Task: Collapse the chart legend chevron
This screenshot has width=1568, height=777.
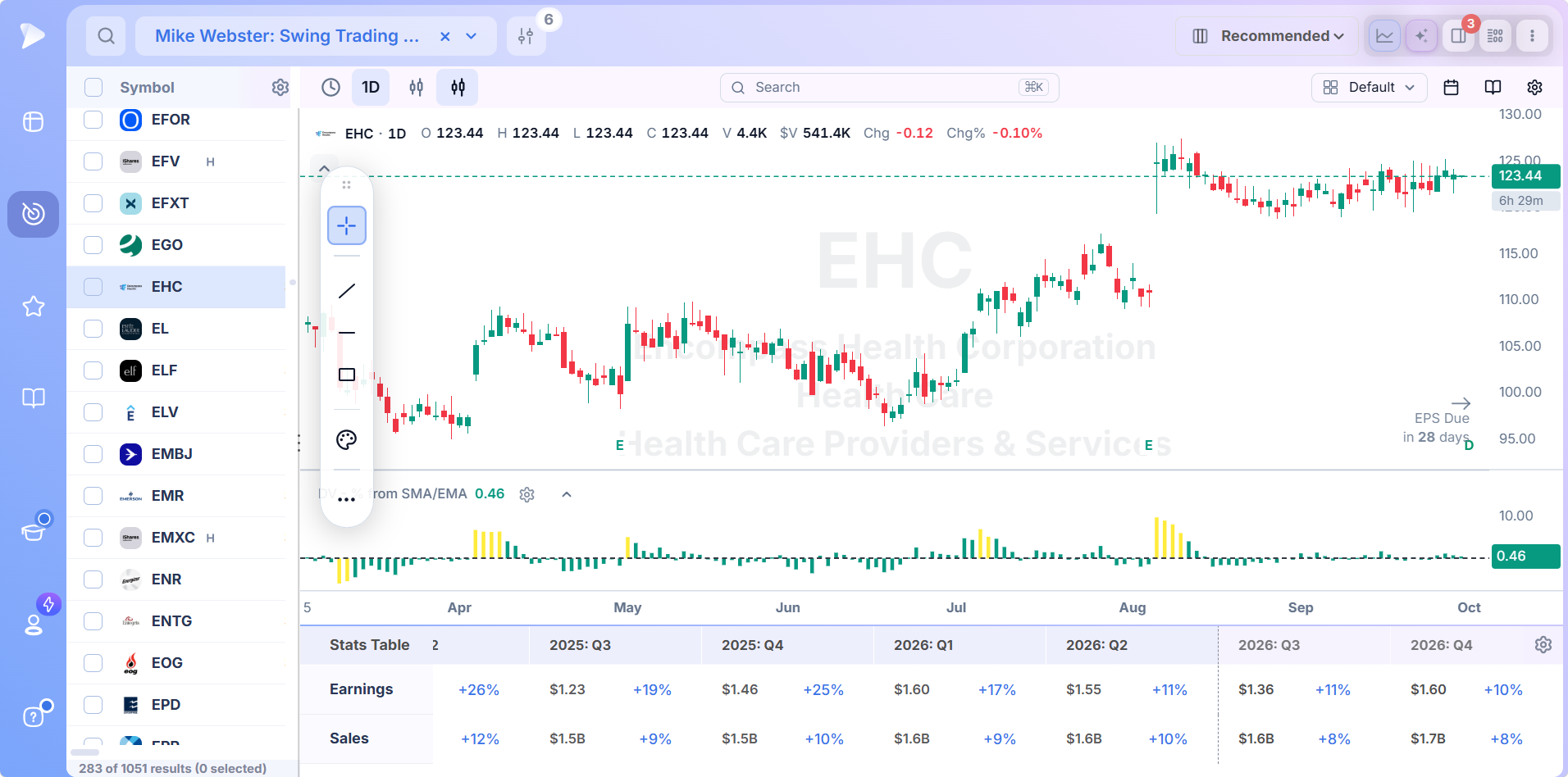Action: (324, 169)
